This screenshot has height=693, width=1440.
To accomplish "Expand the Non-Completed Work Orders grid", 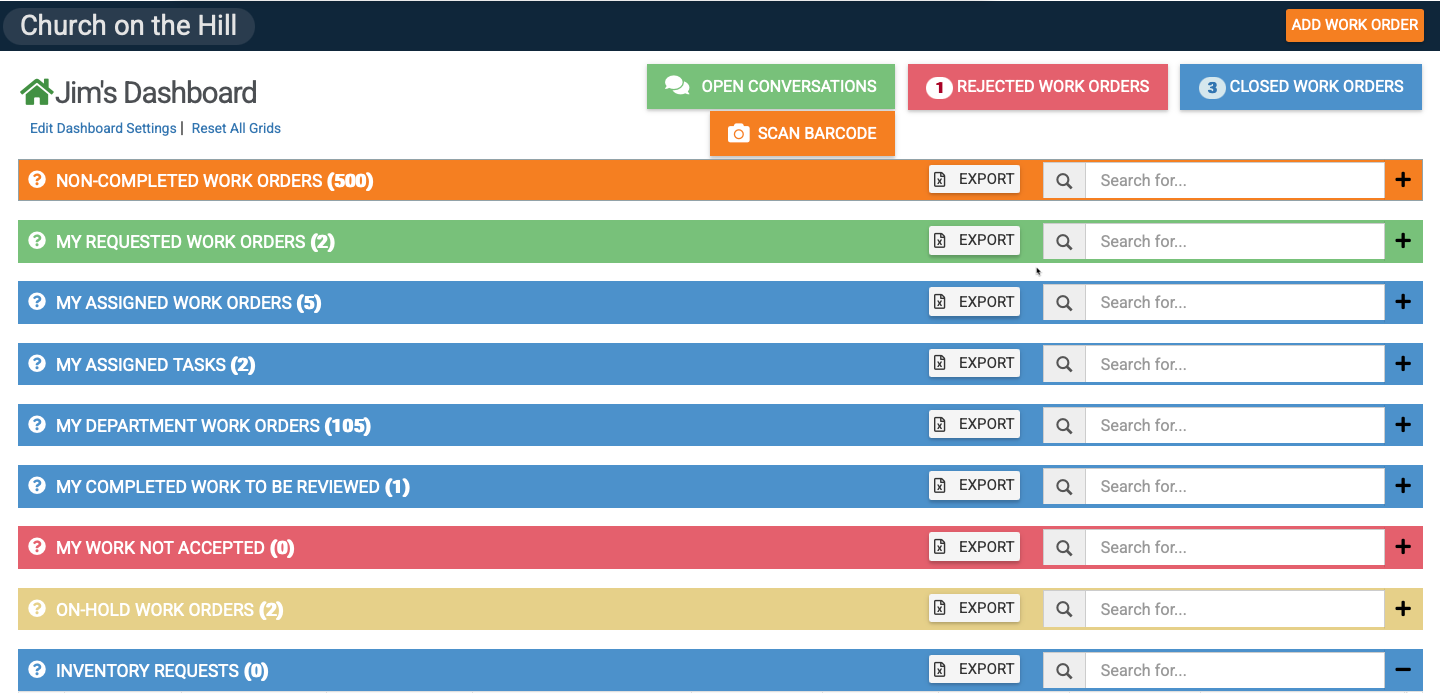I will click(1403, 180).
